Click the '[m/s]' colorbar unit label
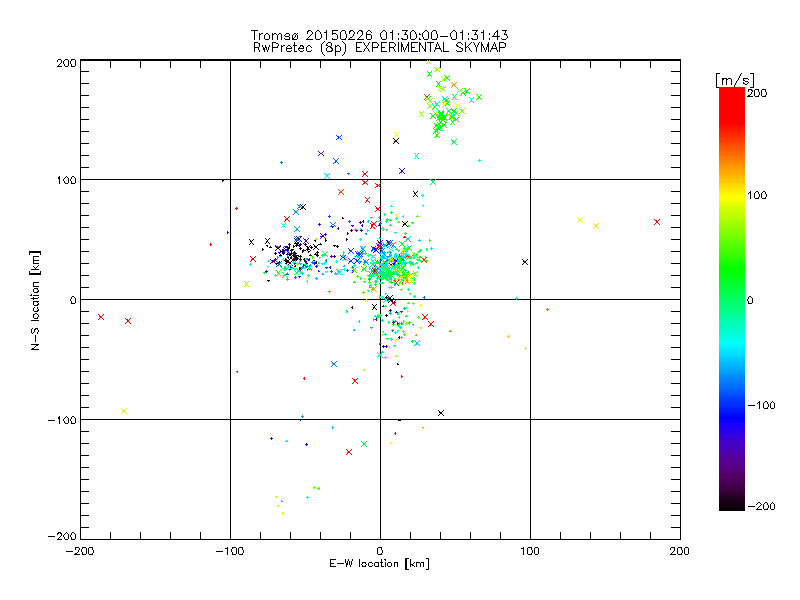The image size is (800, 600). [735, 80]
